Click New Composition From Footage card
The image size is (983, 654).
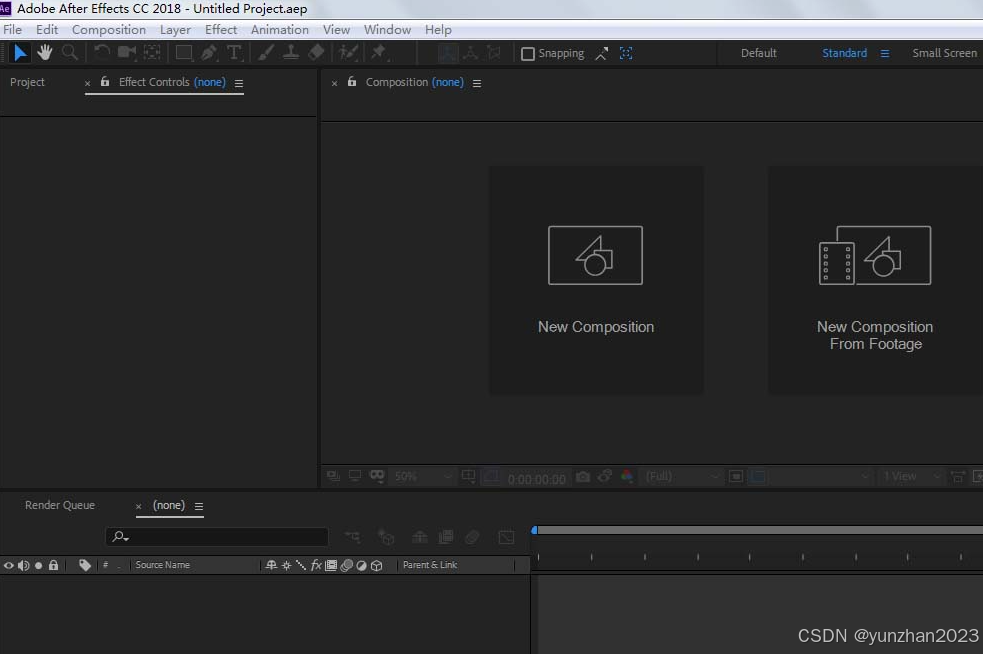875,280
